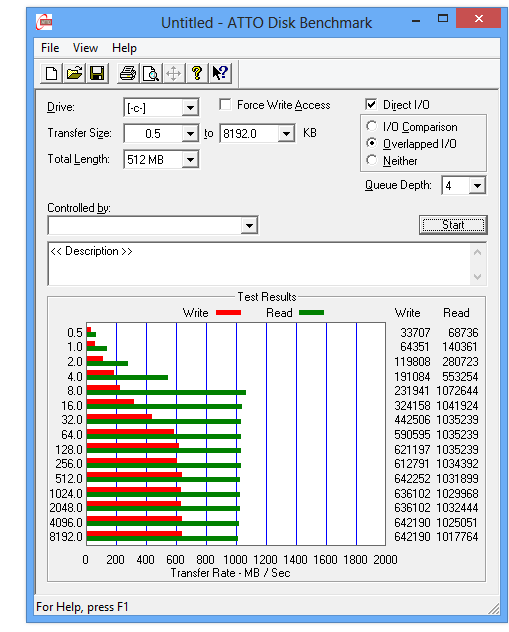This screenshot has width=509, height=632.
Task: Click the New document toolbar icon
Action: coord(51,73)
